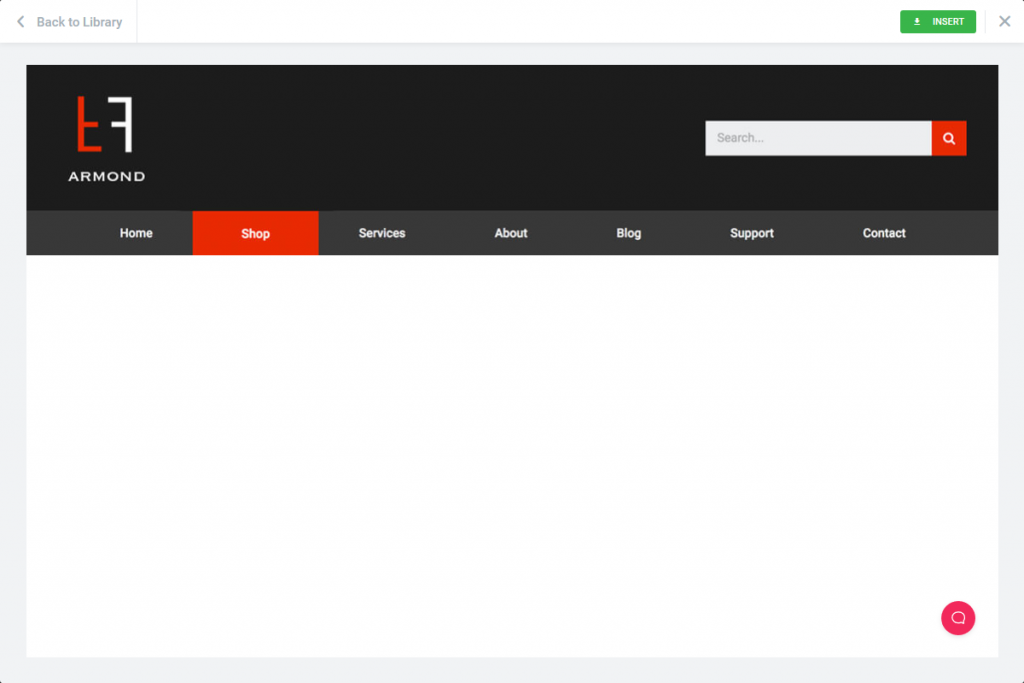Close the template preview with the X
1024x683 pixels.
1005,21
